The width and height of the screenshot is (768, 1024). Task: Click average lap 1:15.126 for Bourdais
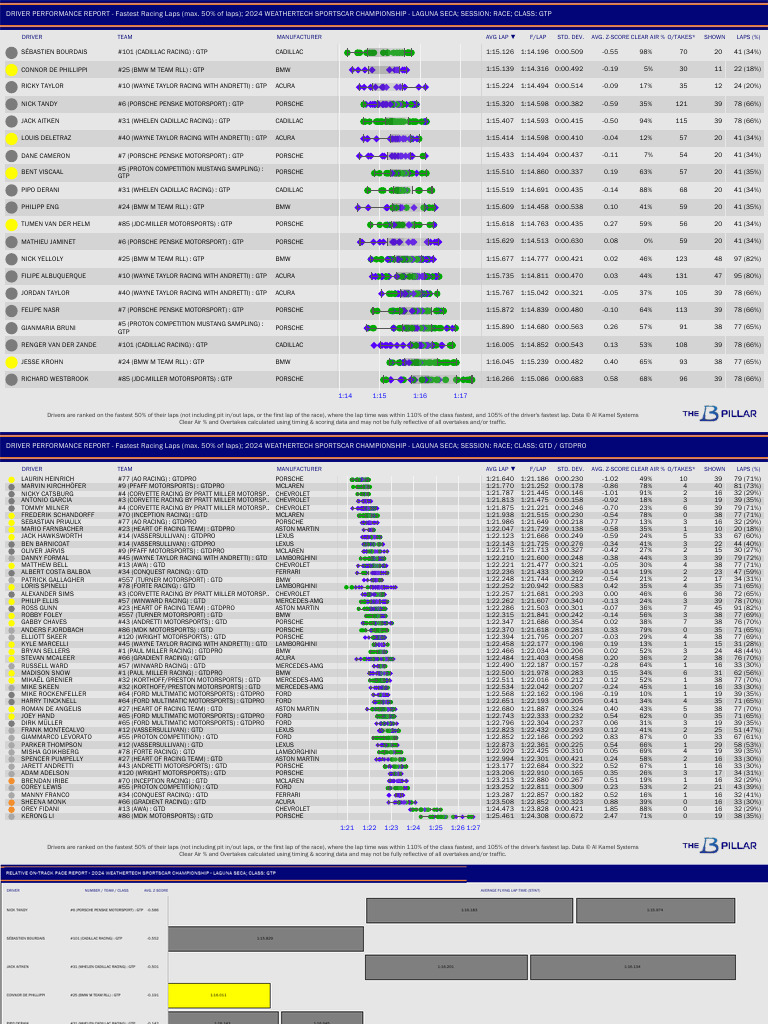[x=500, y=52]
